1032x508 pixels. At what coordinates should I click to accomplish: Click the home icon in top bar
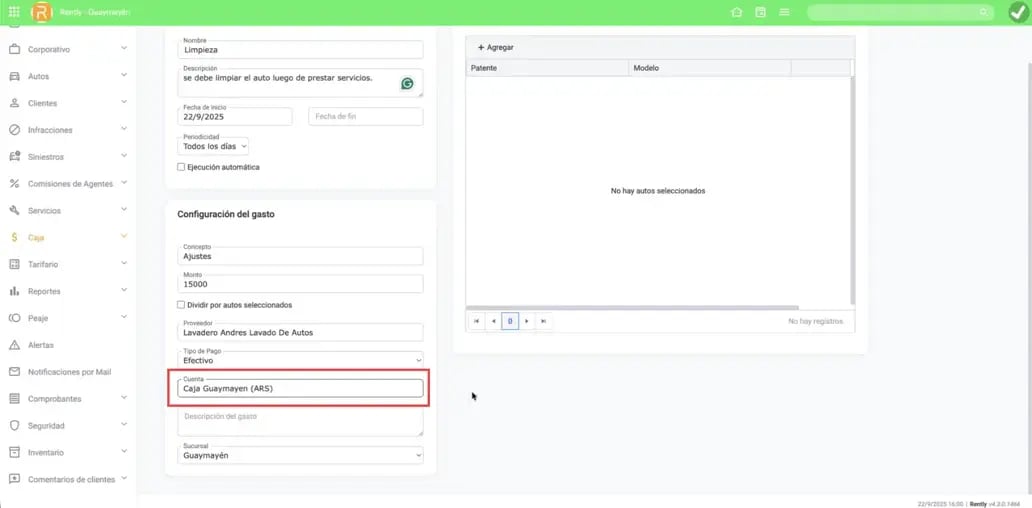(x=737, y=12)
